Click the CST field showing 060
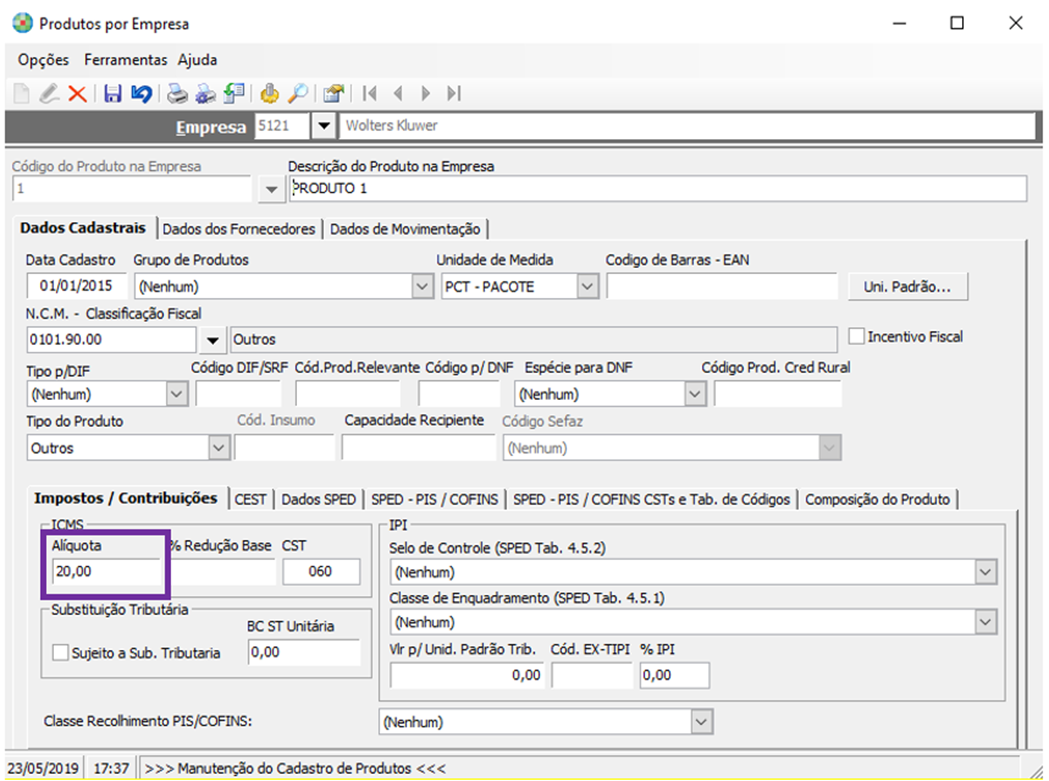 point(321,572)
